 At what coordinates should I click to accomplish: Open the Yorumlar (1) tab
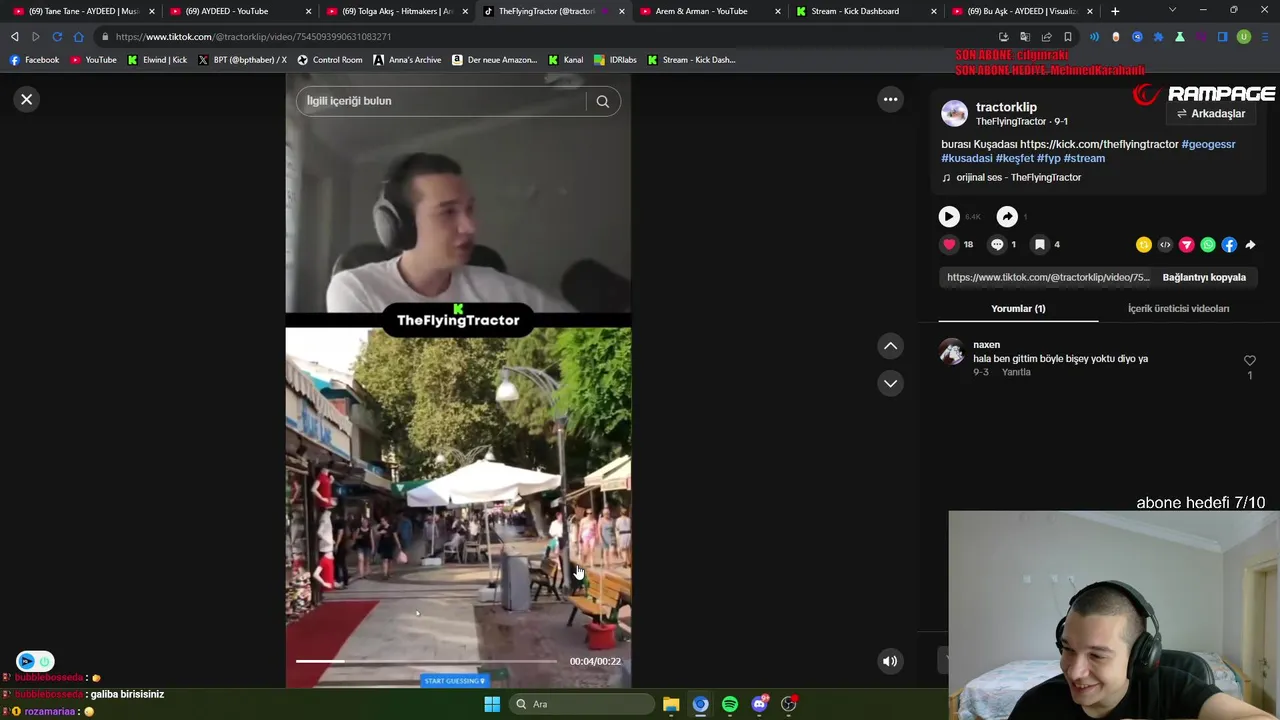click(1018, 309)
